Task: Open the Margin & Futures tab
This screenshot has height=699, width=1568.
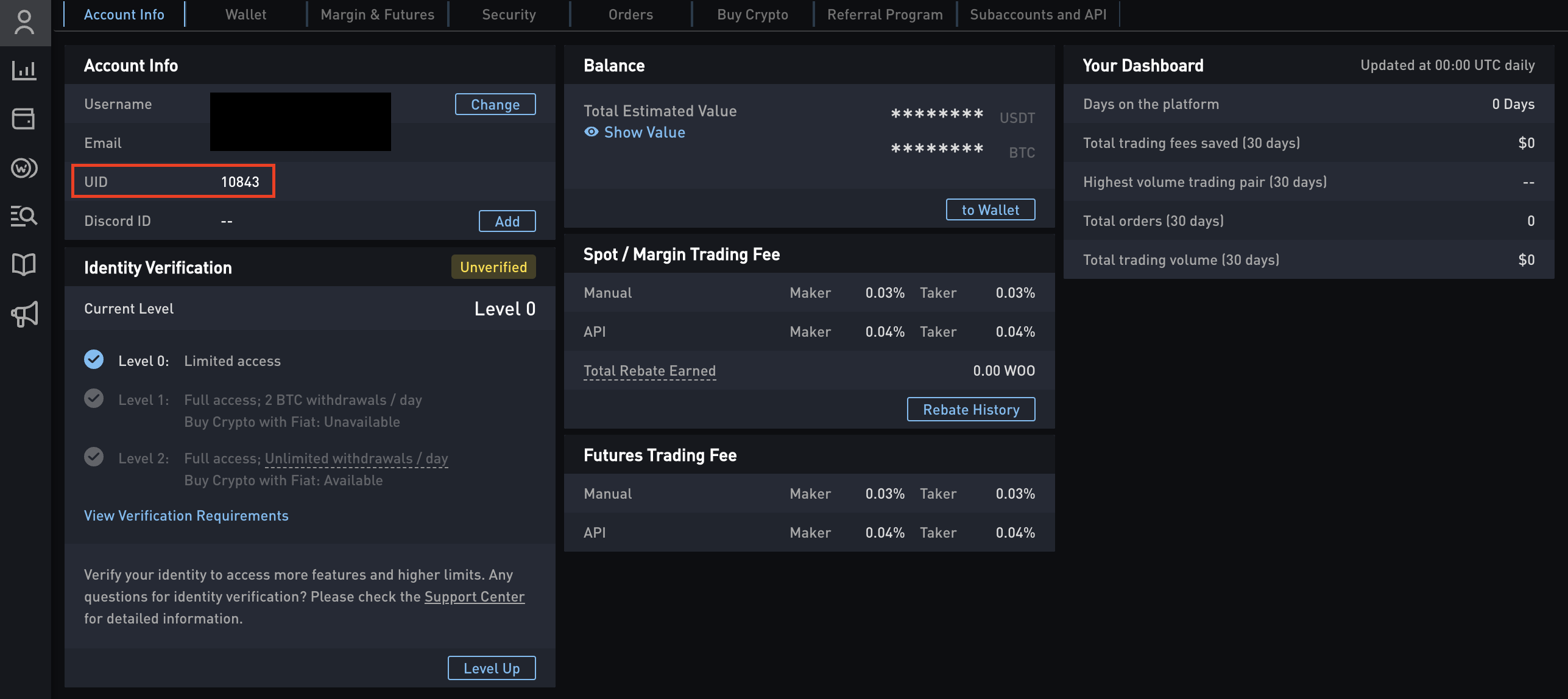Action: click(x=378, y=14)
